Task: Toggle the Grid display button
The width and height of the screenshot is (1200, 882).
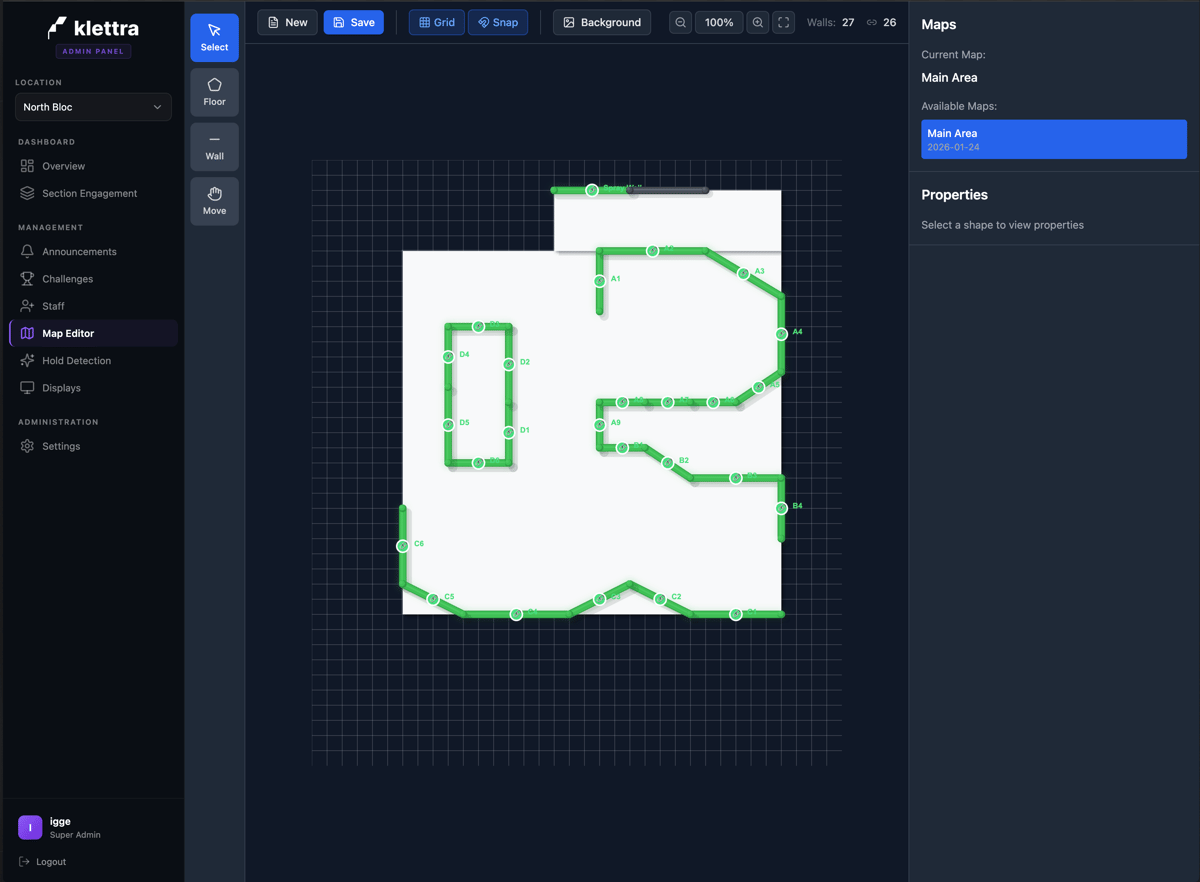Action: (x=437, y=22)
